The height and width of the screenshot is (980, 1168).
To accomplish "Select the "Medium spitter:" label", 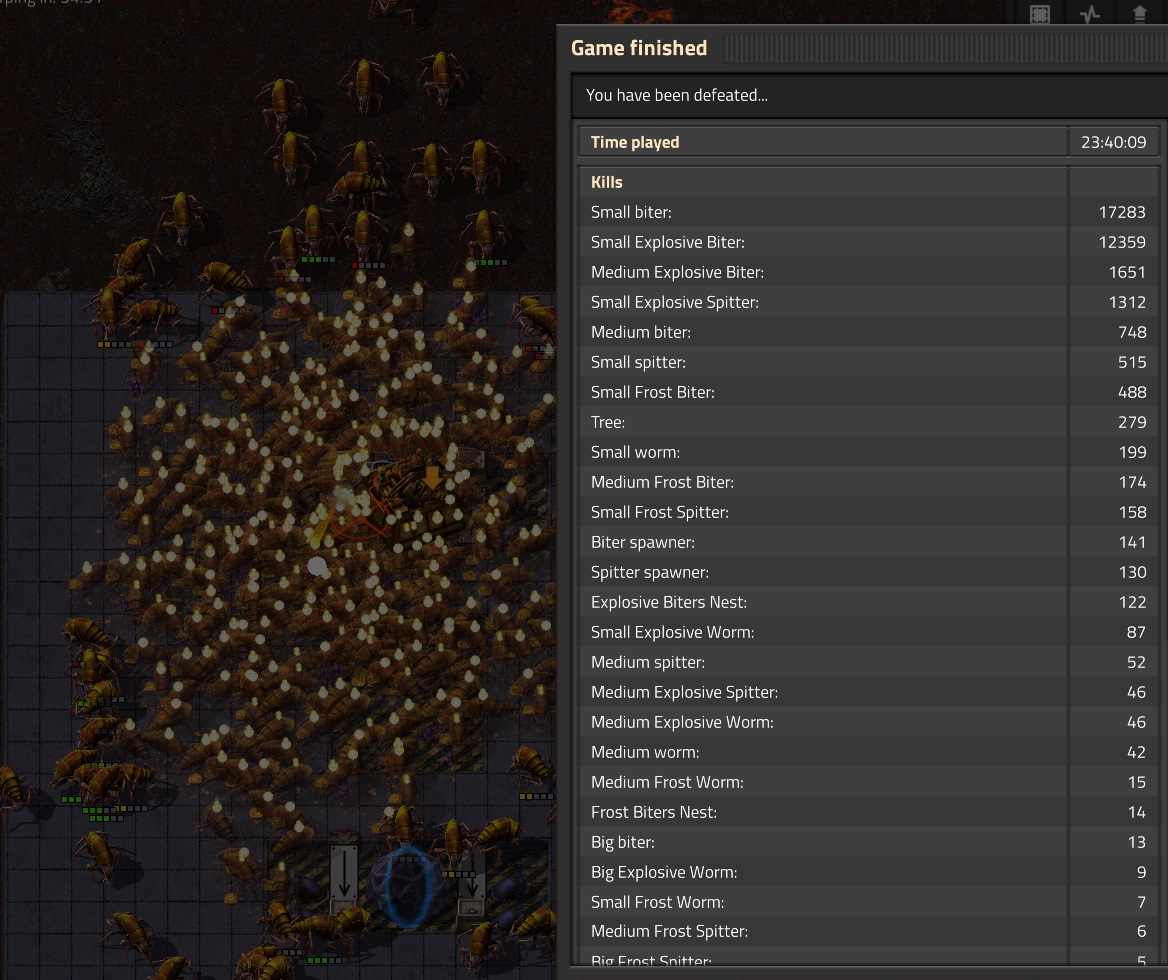I will click(x=648, y=662).
